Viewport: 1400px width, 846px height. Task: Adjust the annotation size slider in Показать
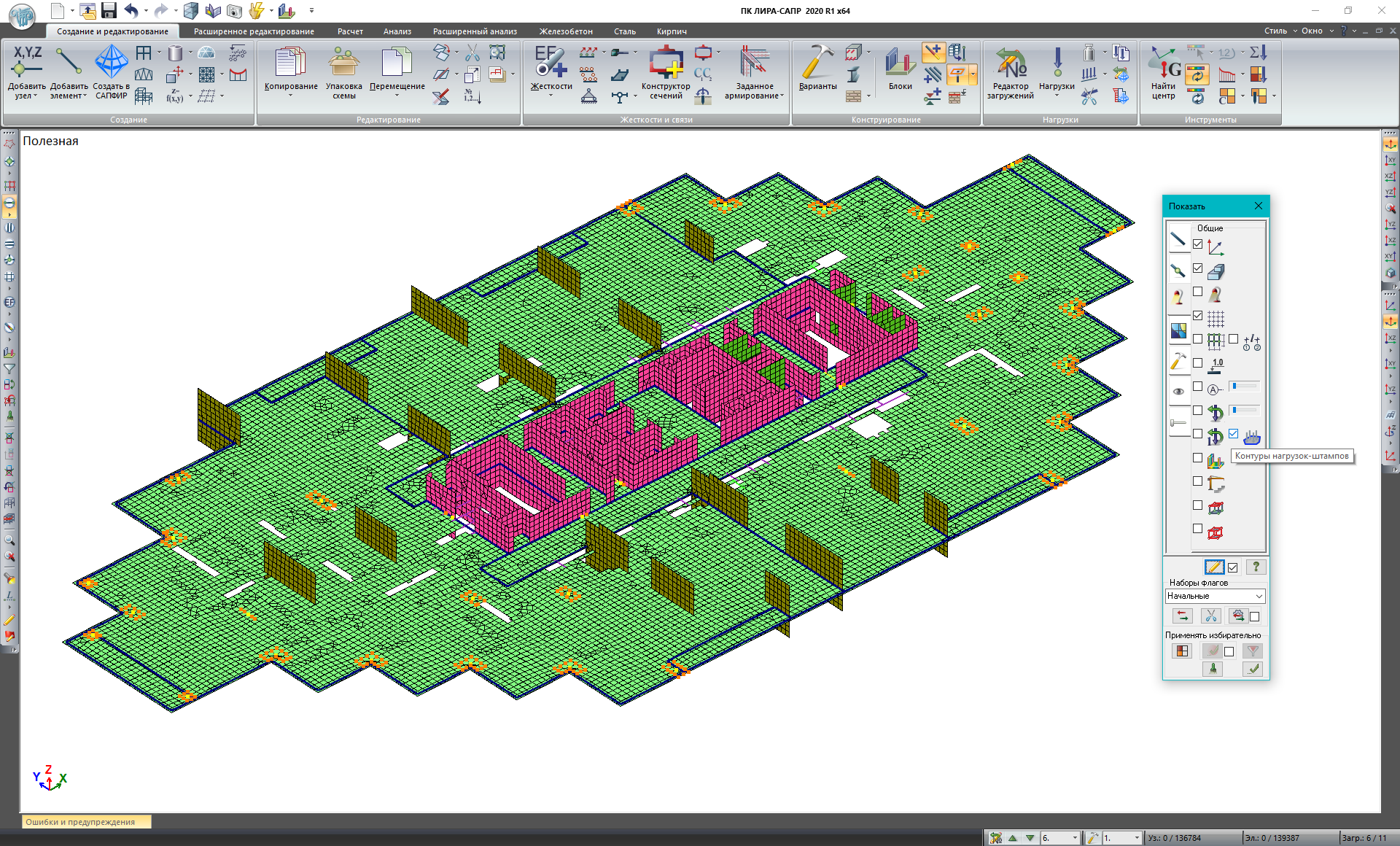tap(1243, 387)
